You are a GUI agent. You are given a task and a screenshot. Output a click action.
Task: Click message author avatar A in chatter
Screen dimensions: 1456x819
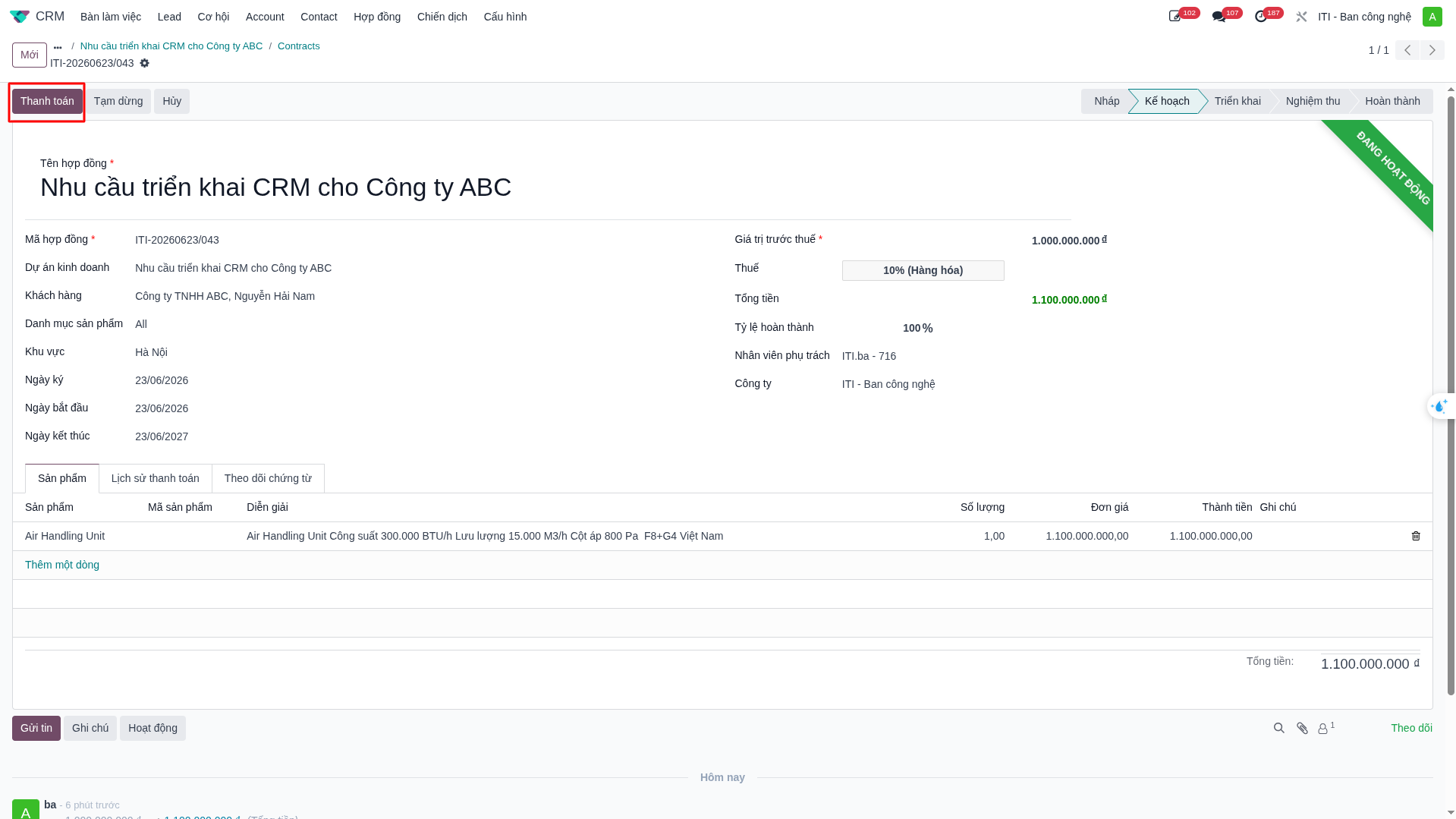point(26,809)
